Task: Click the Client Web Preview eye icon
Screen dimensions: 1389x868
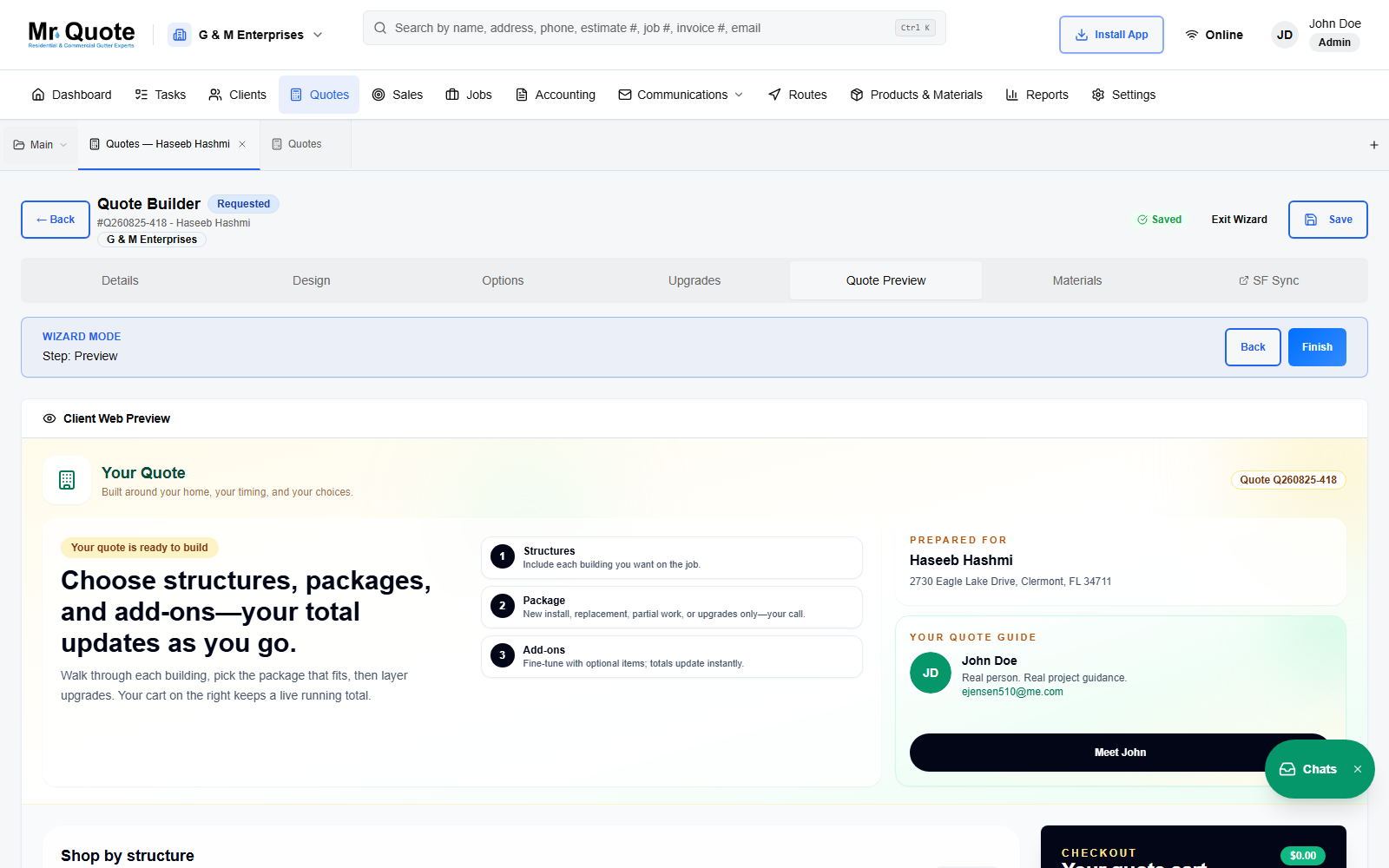Action: [49, 418]
